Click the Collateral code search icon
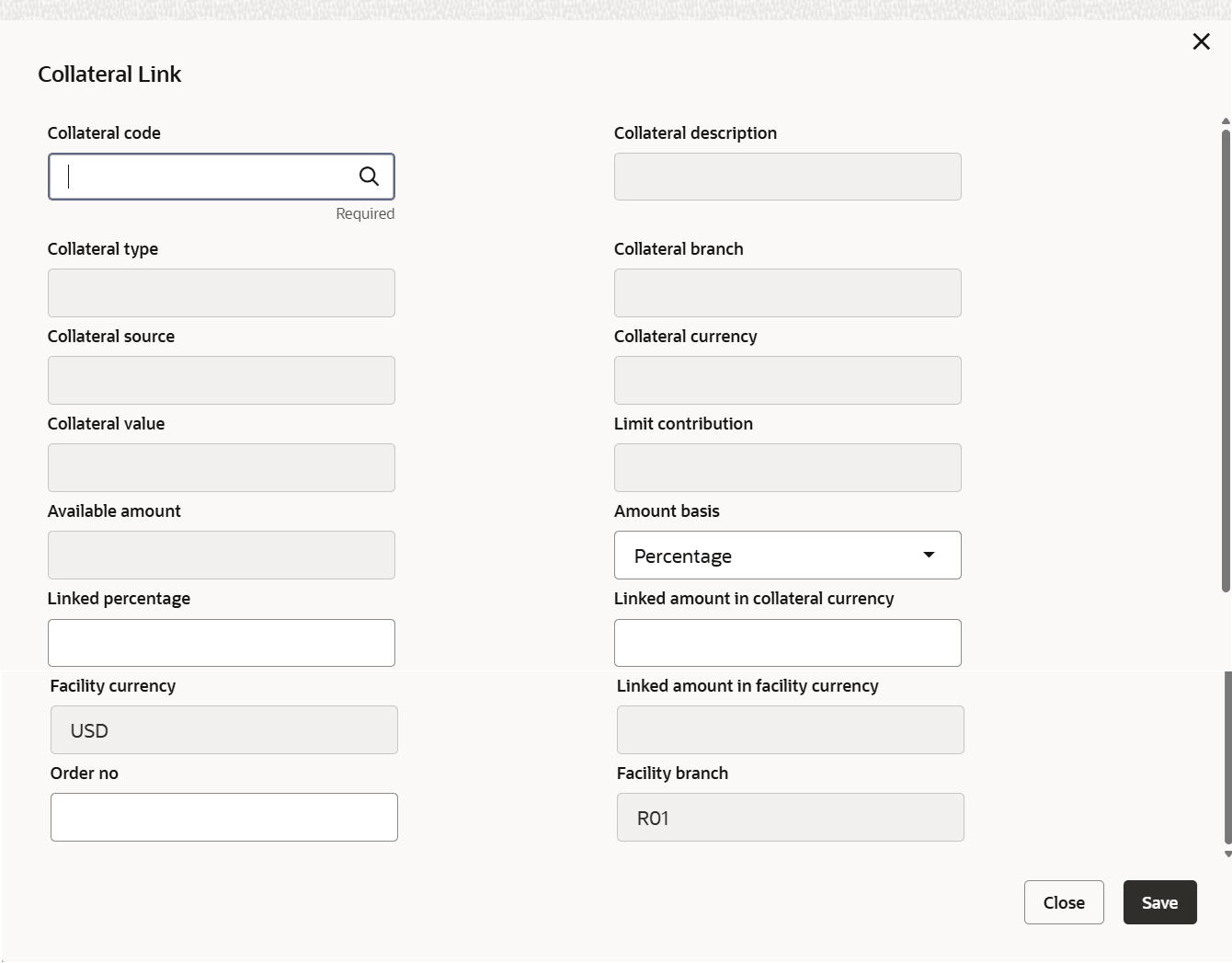 369,177
